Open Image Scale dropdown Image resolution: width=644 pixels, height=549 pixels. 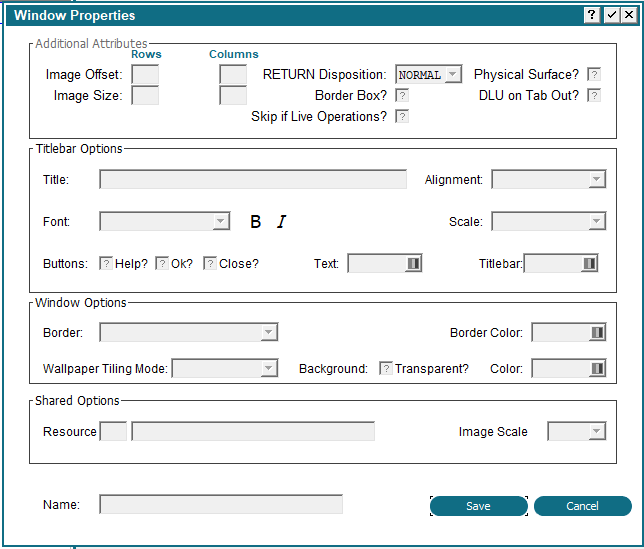577,431
